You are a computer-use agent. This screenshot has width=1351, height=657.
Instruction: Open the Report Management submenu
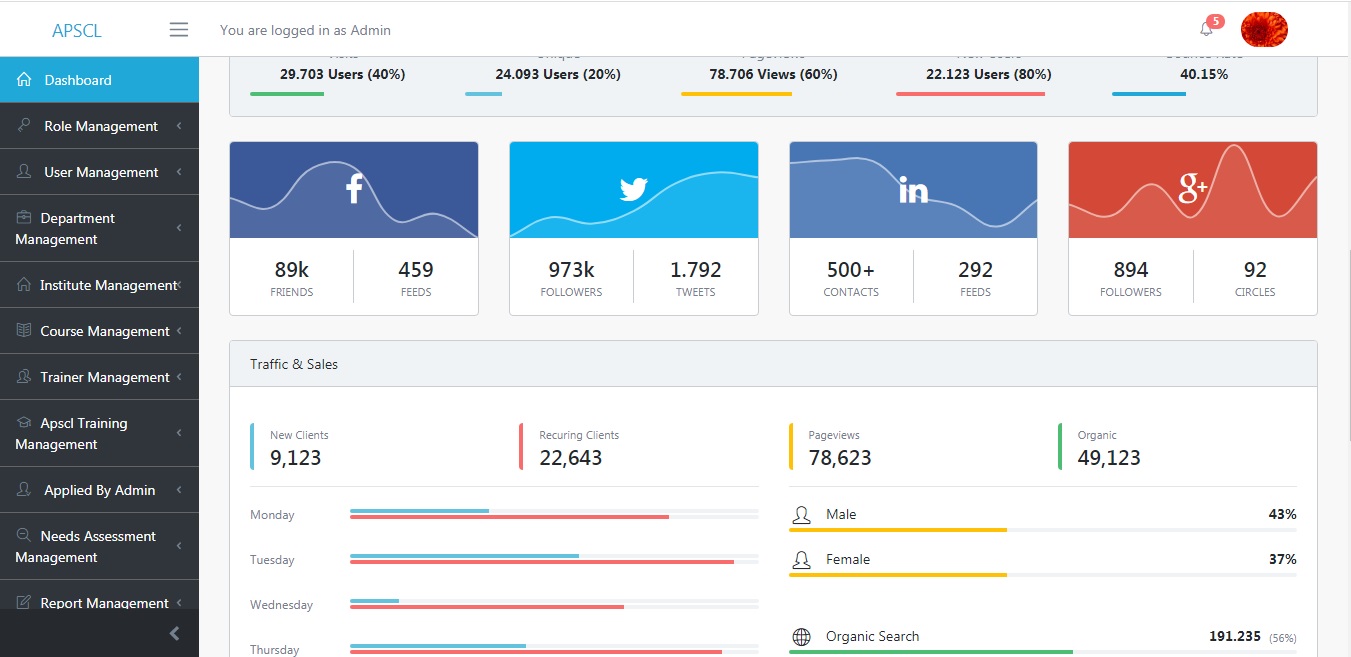(99, 603)
